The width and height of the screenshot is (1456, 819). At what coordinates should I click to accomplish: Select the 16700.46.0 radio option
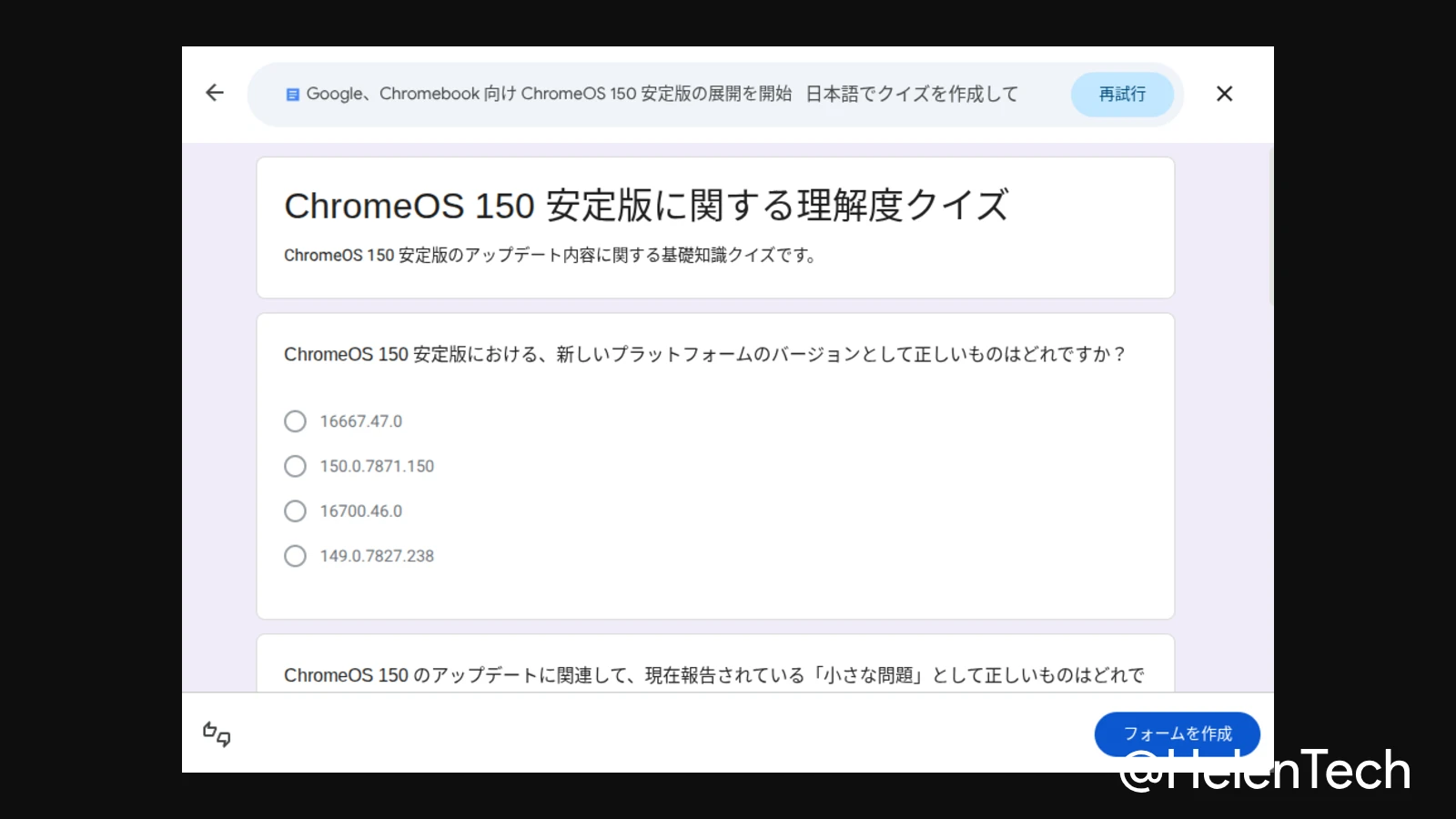tap(295, 511)
